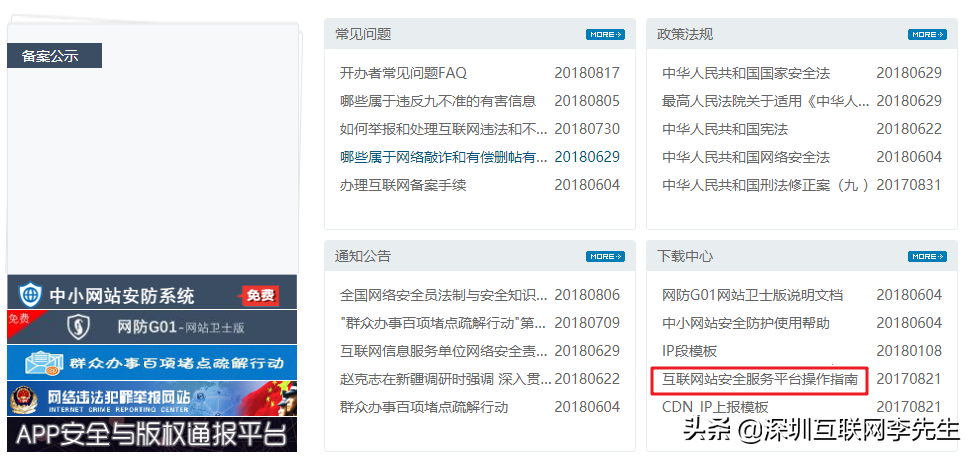
Task: Click the 中小网站安防系统 banner
Action: coord(152,294)
